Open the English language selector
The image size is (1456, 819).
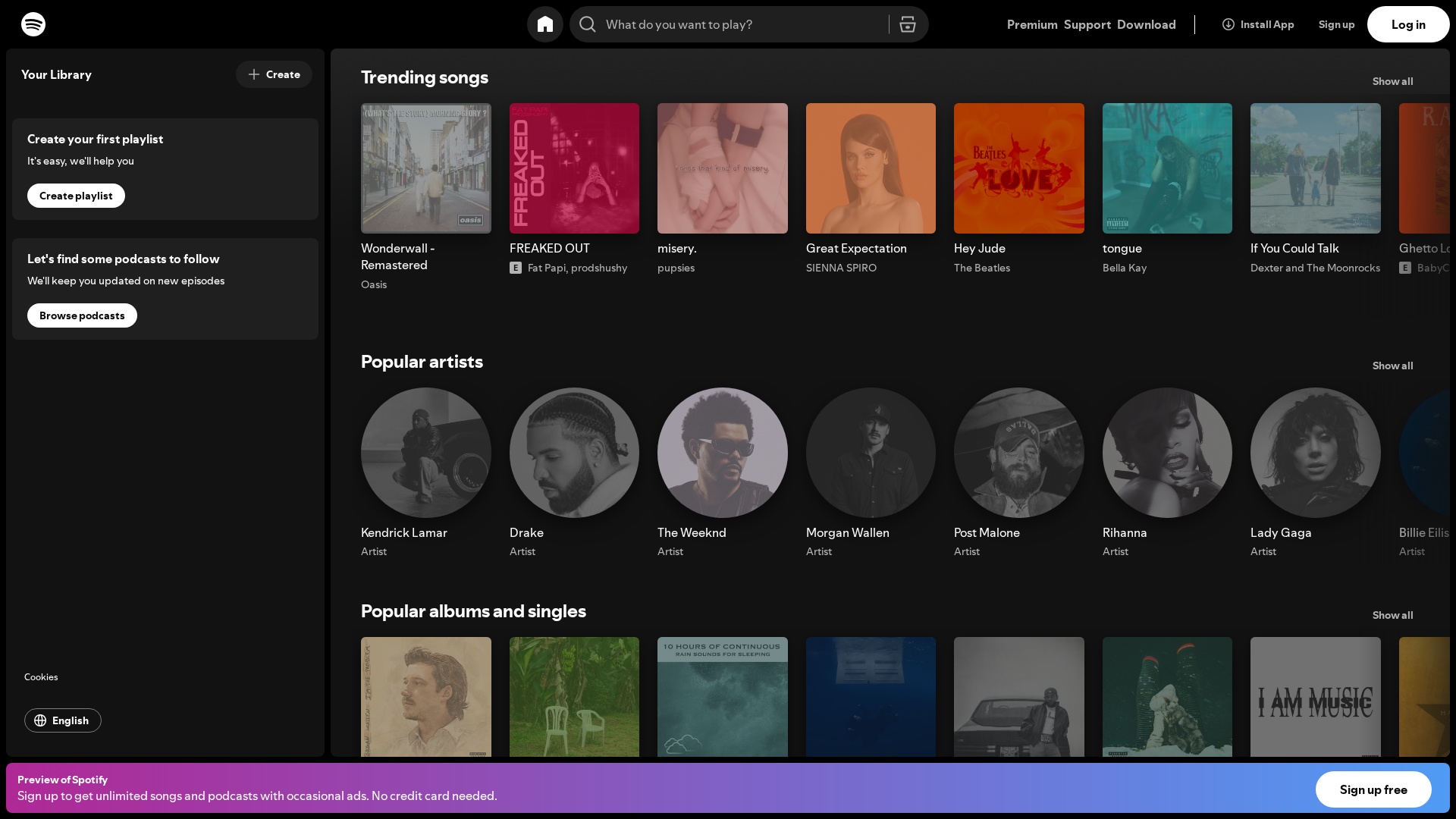(63, 720)
